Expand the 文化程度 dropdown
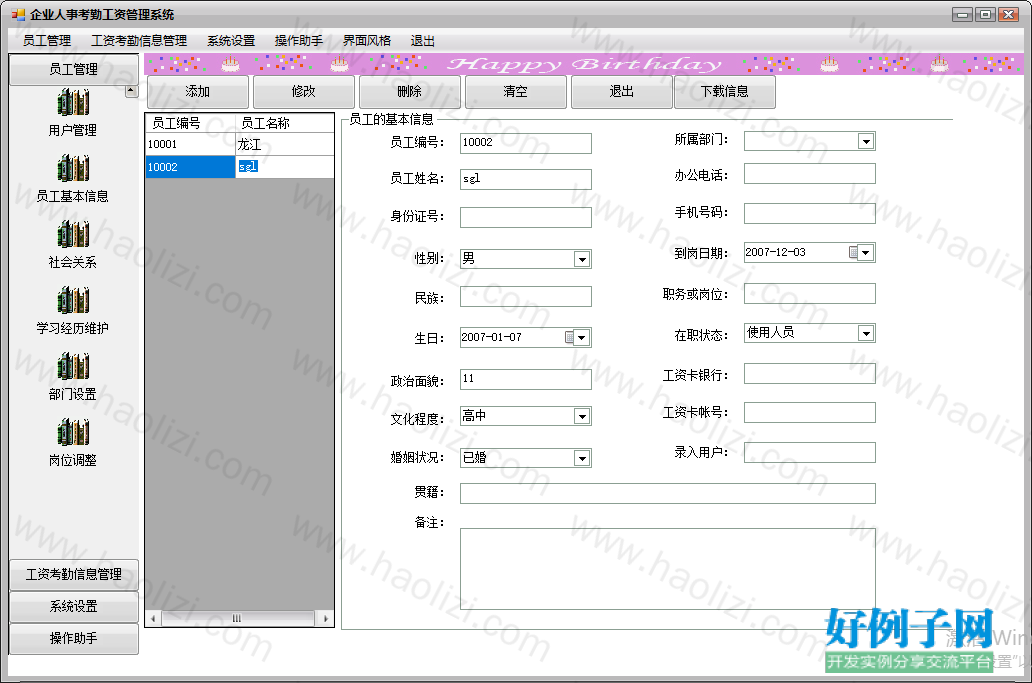Viewport: 1032px width, 683px height. point(582,417)
